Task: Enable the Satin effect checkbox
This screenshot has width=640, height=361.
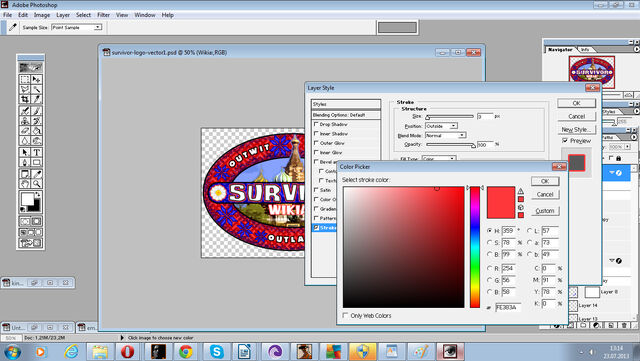Action: point(316,189)
